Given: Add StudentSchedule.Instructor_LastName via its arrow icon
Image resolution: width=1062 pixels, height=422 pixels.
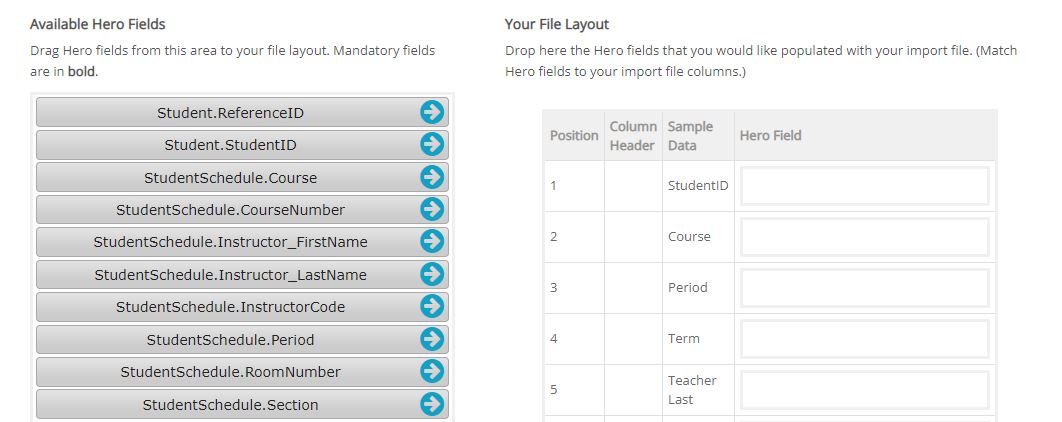Looking at the screenshot, I should pyautogui.click(x=432, y=275).
